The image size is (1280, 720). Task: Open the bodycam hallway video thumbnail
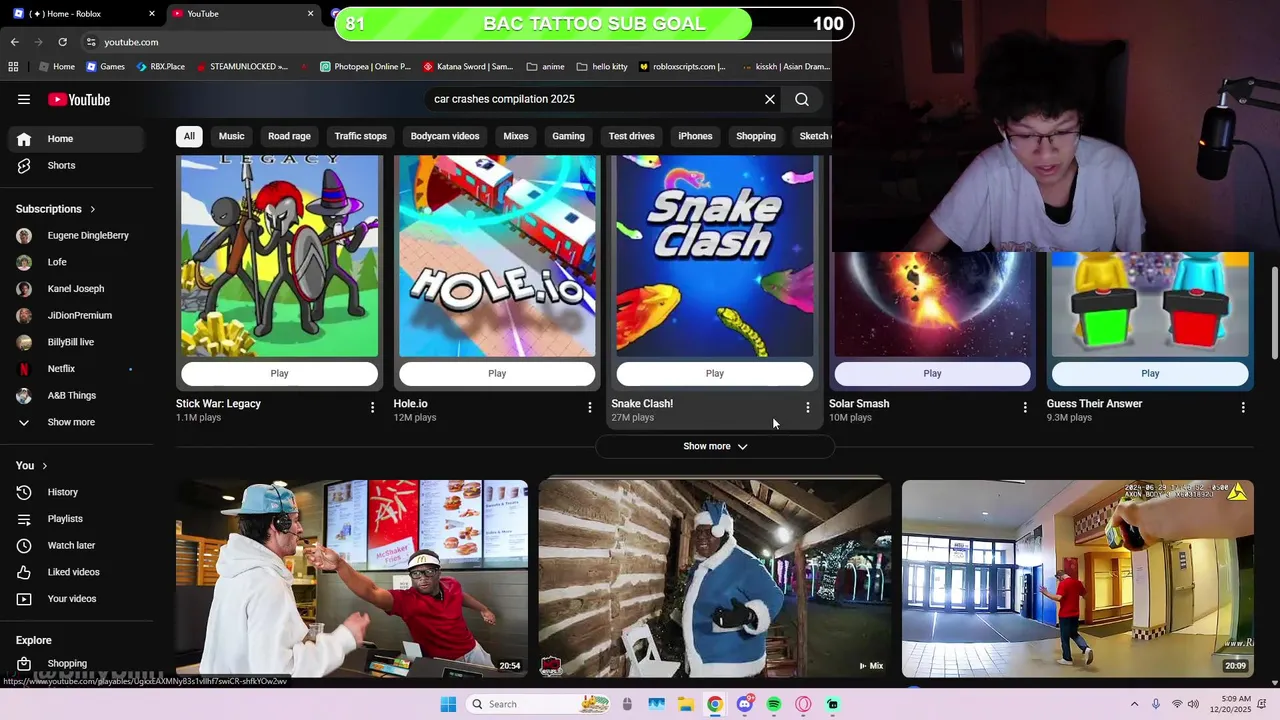[x=1078, y=579]
